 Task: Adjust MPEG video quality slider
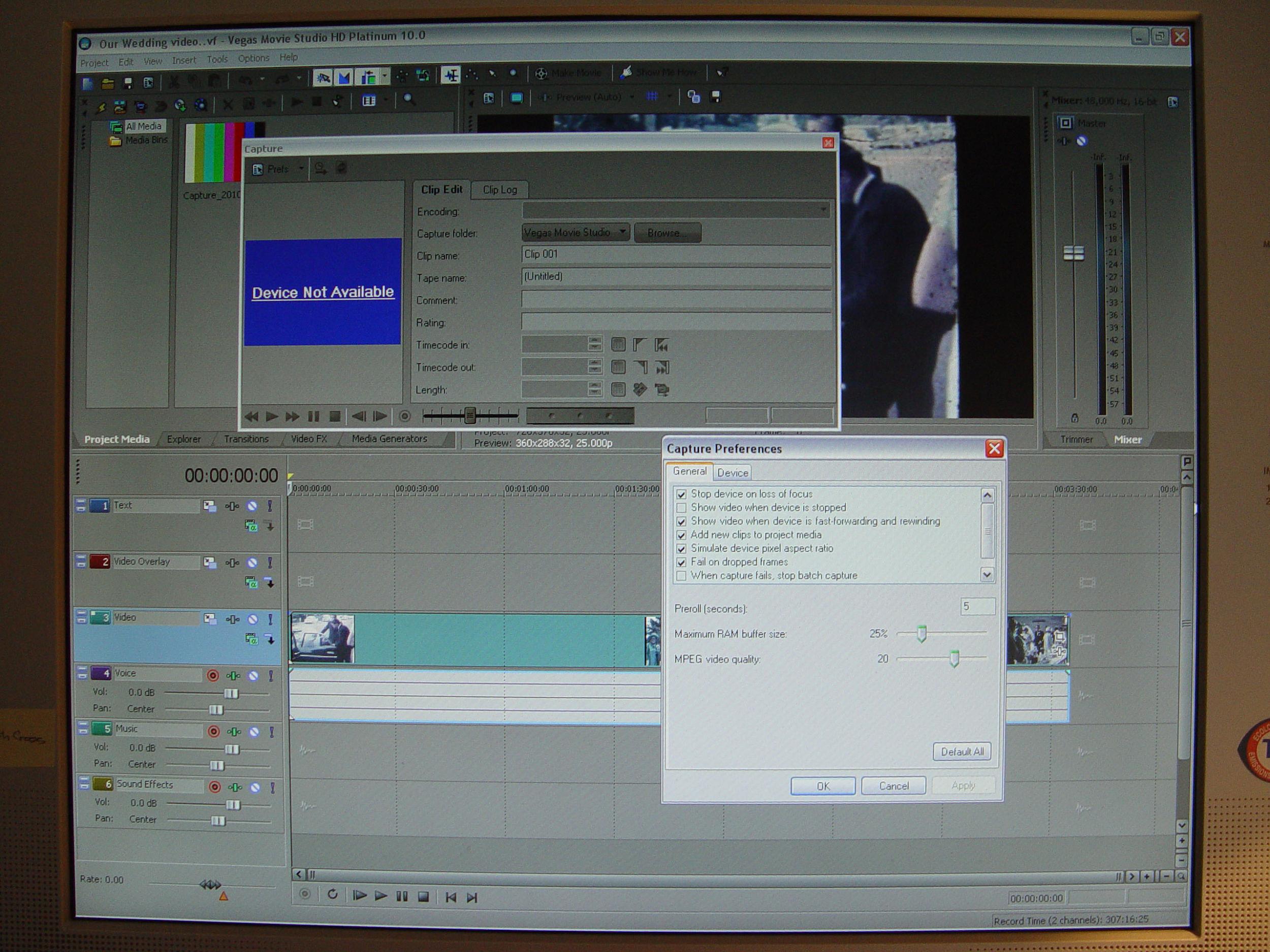pyautogui.click(x=954, y=659)
